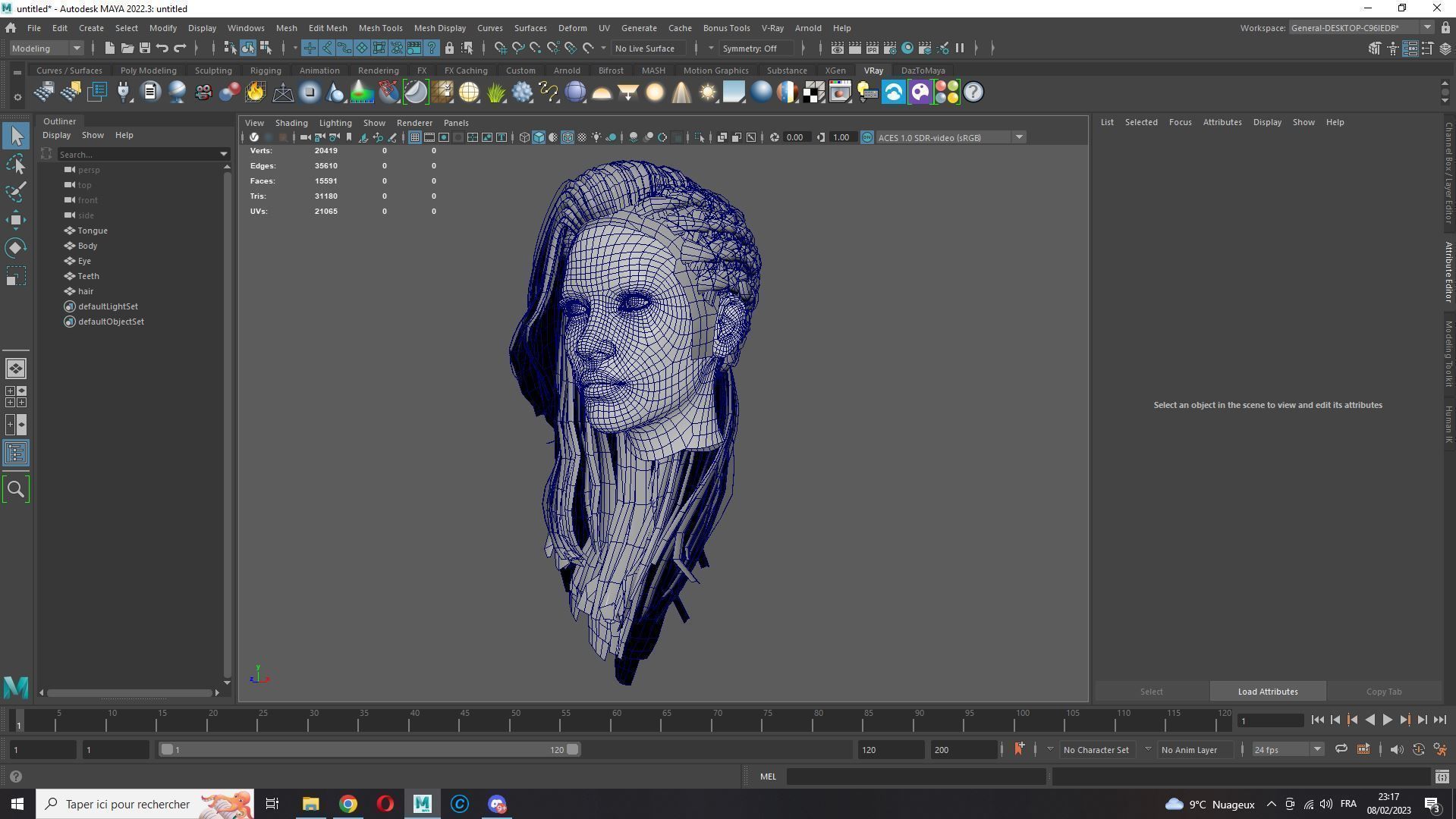
Task: Click the Undo arrow icon
Action: pyautogui.click(x=162, y=49)
